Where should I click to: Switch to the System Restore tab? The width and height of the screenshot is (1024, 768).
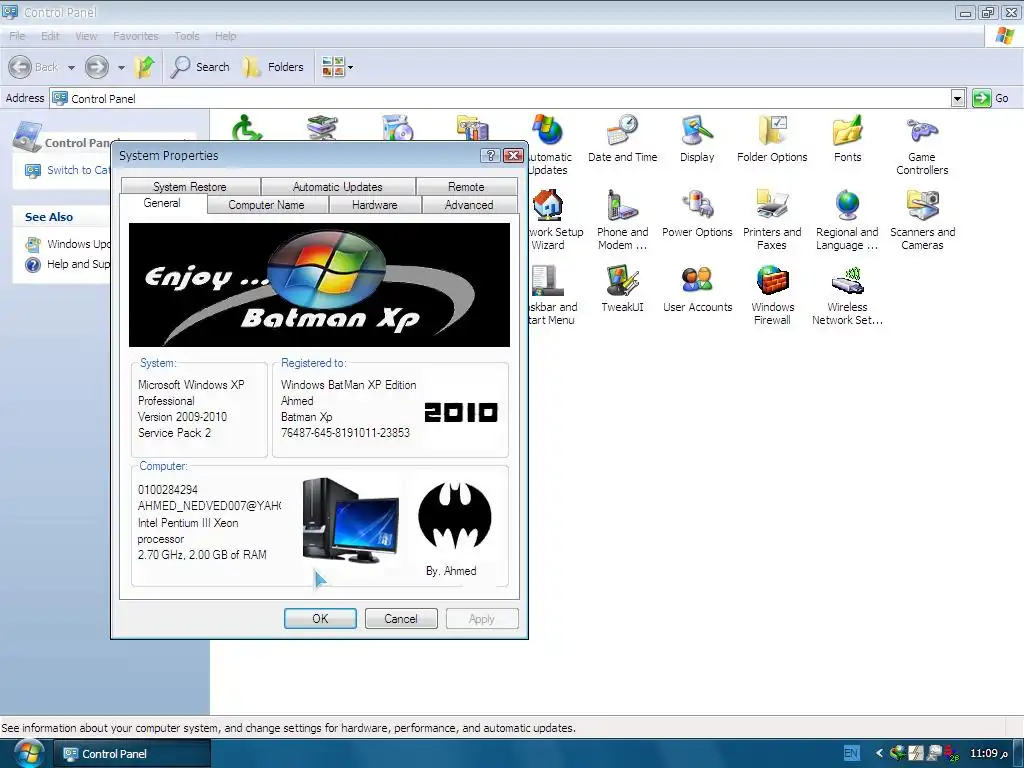(190, 186)
